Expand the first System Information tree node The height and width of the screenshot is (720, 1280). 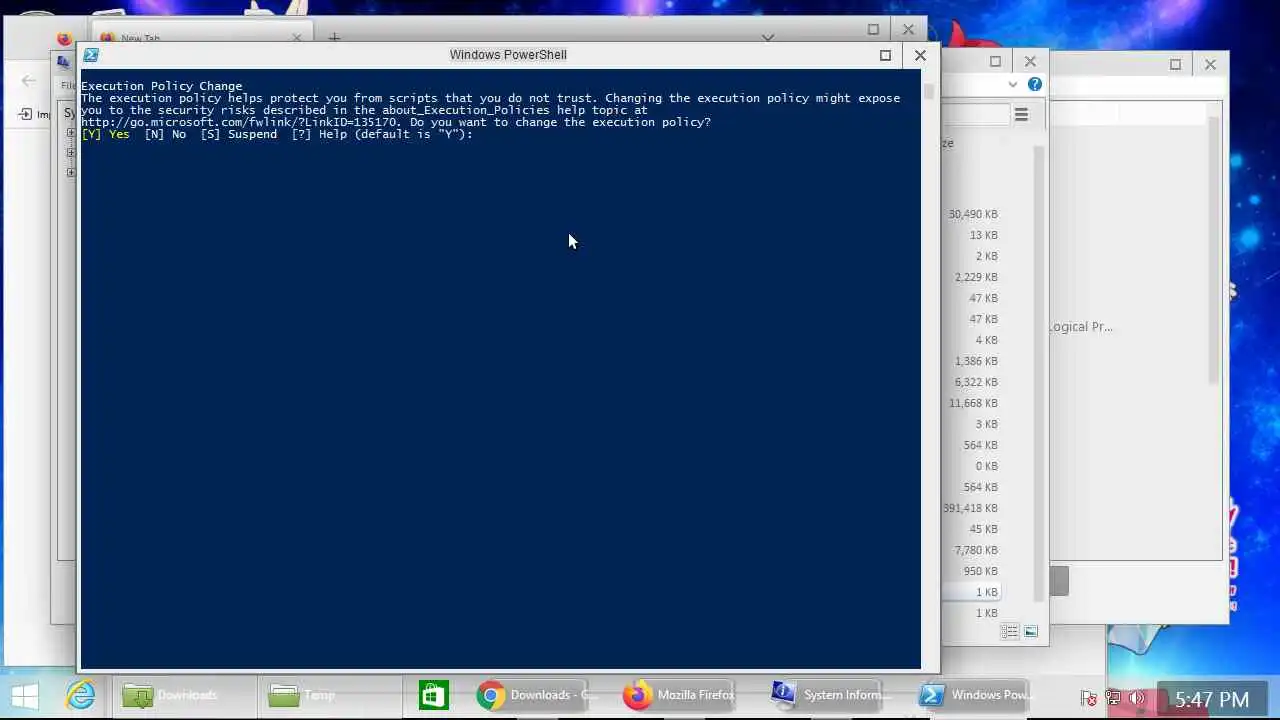71,133
